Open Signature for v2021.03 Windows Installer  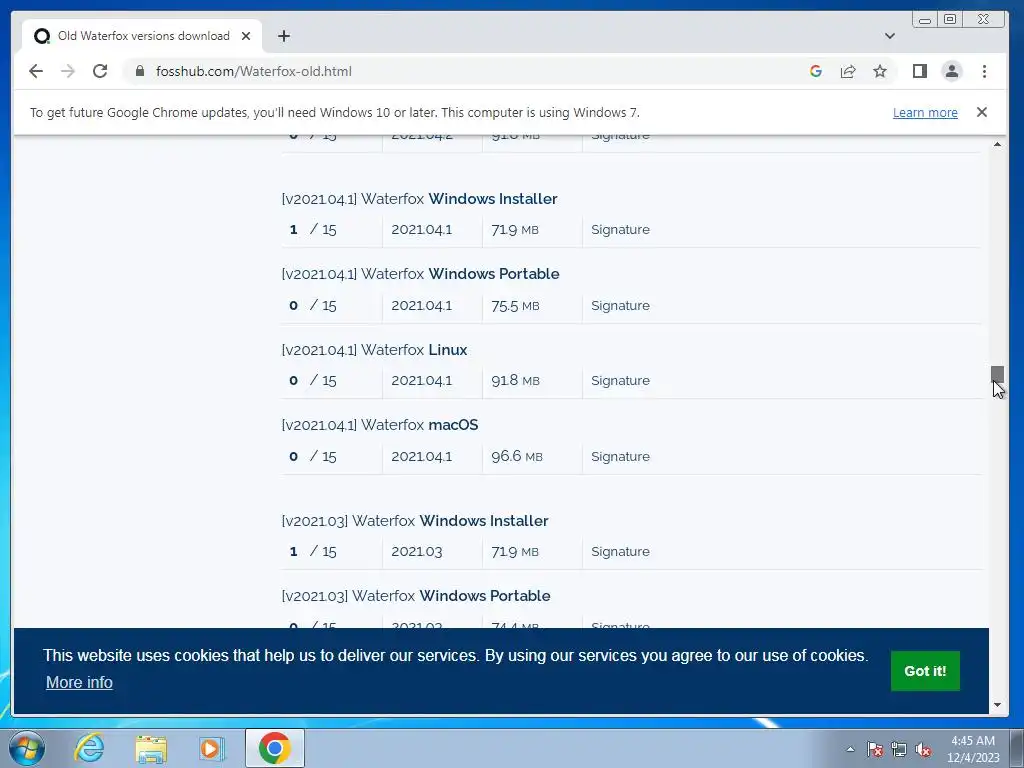[x=620, y=552]
